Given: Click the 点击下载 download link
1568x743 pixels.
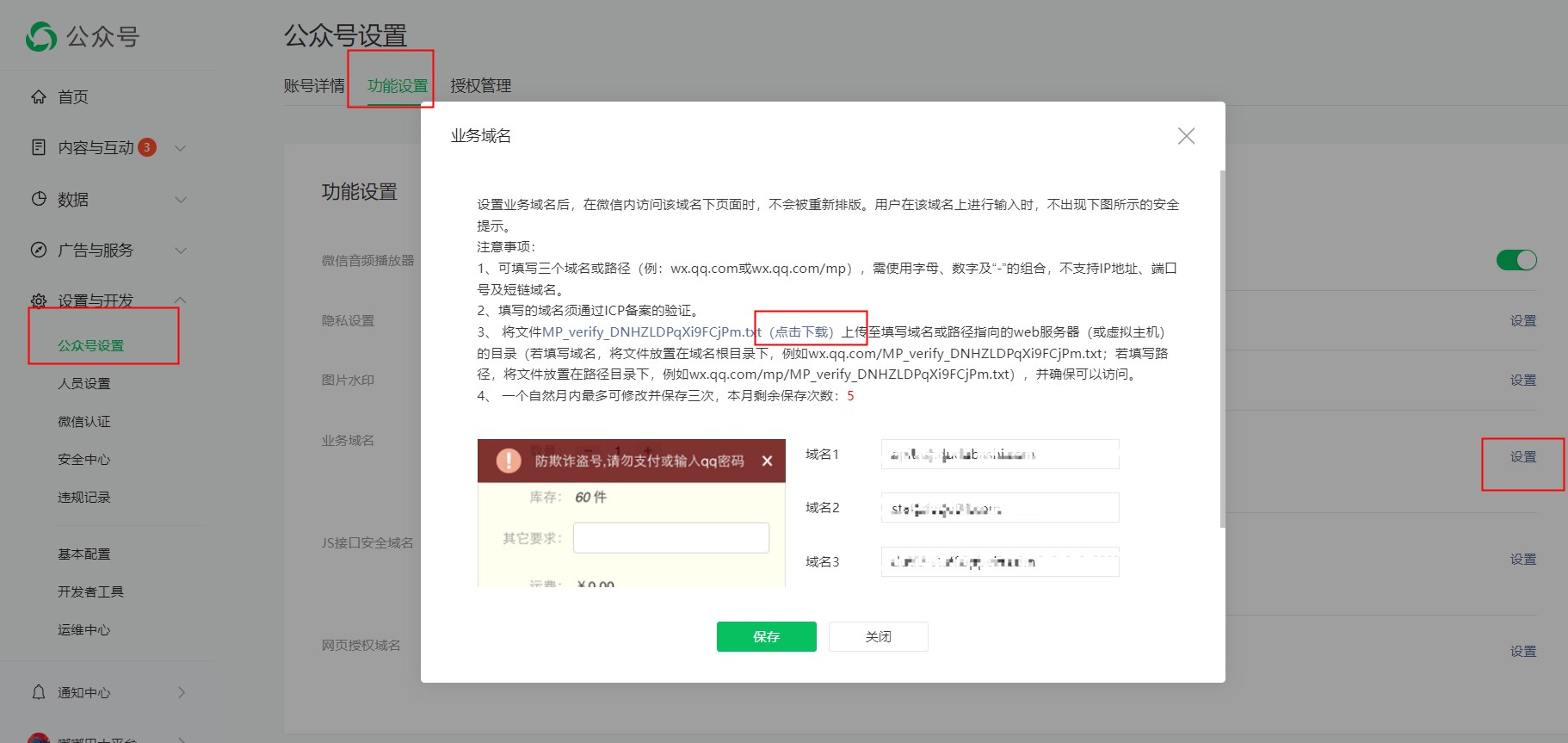Looking at the screenshot, I should (x=801, y=331).
